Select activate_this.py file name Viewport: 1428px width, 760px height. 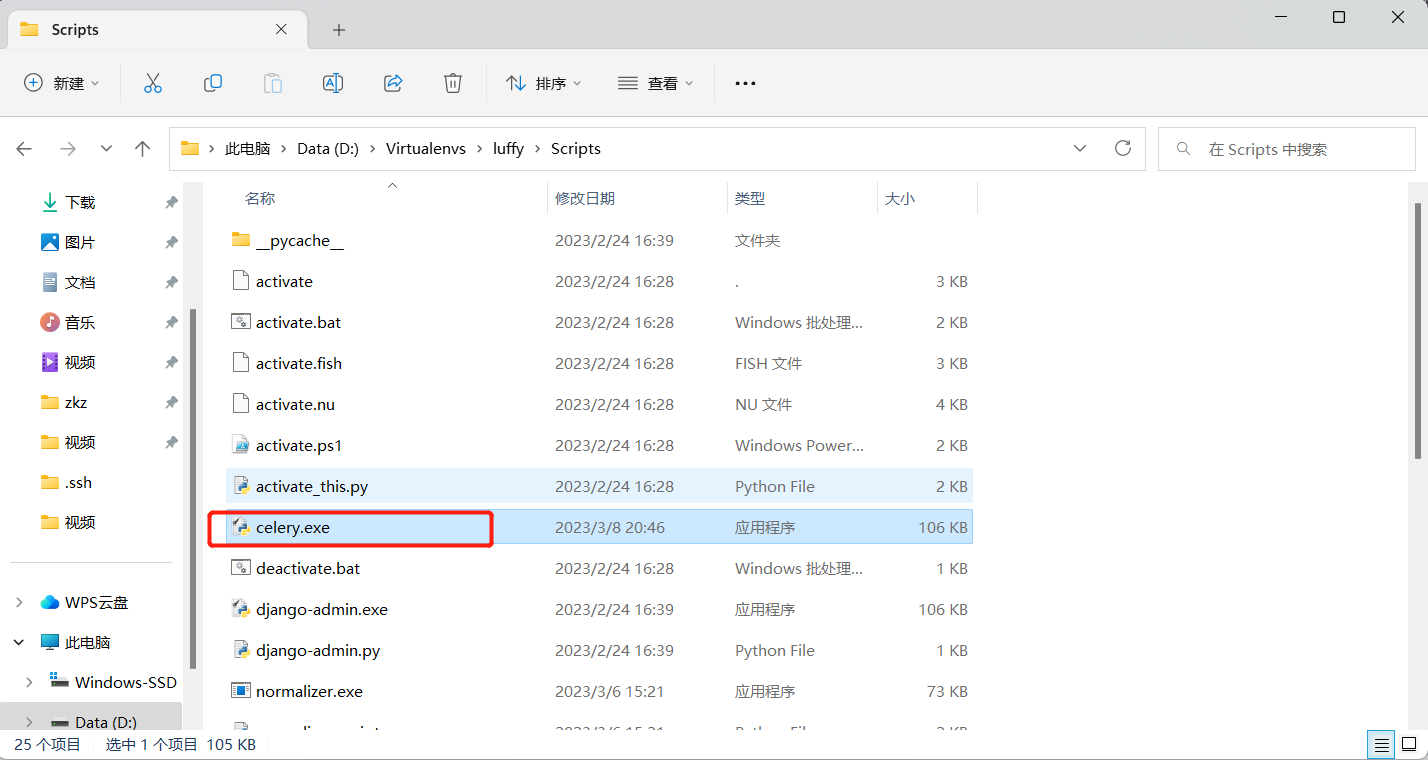[x=312, y=486]
